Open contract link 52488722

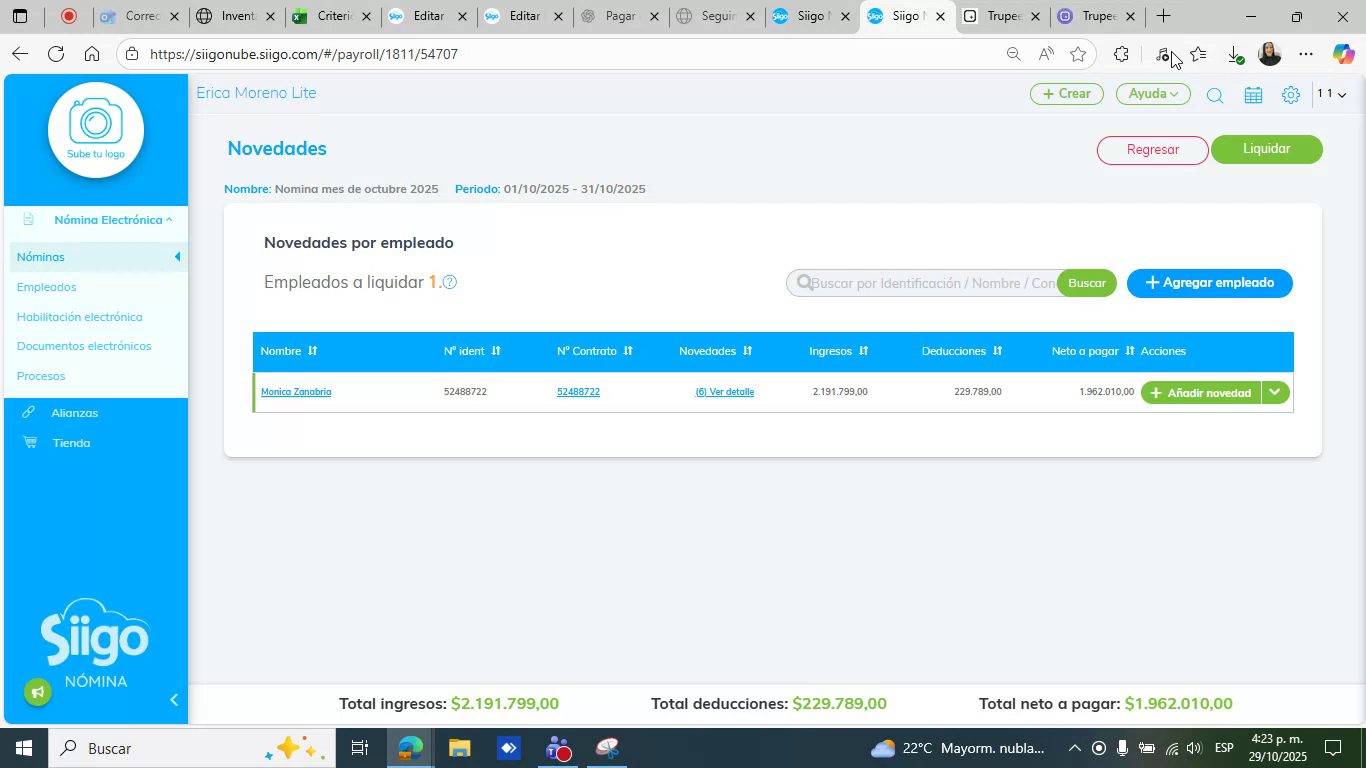[578, 392]
